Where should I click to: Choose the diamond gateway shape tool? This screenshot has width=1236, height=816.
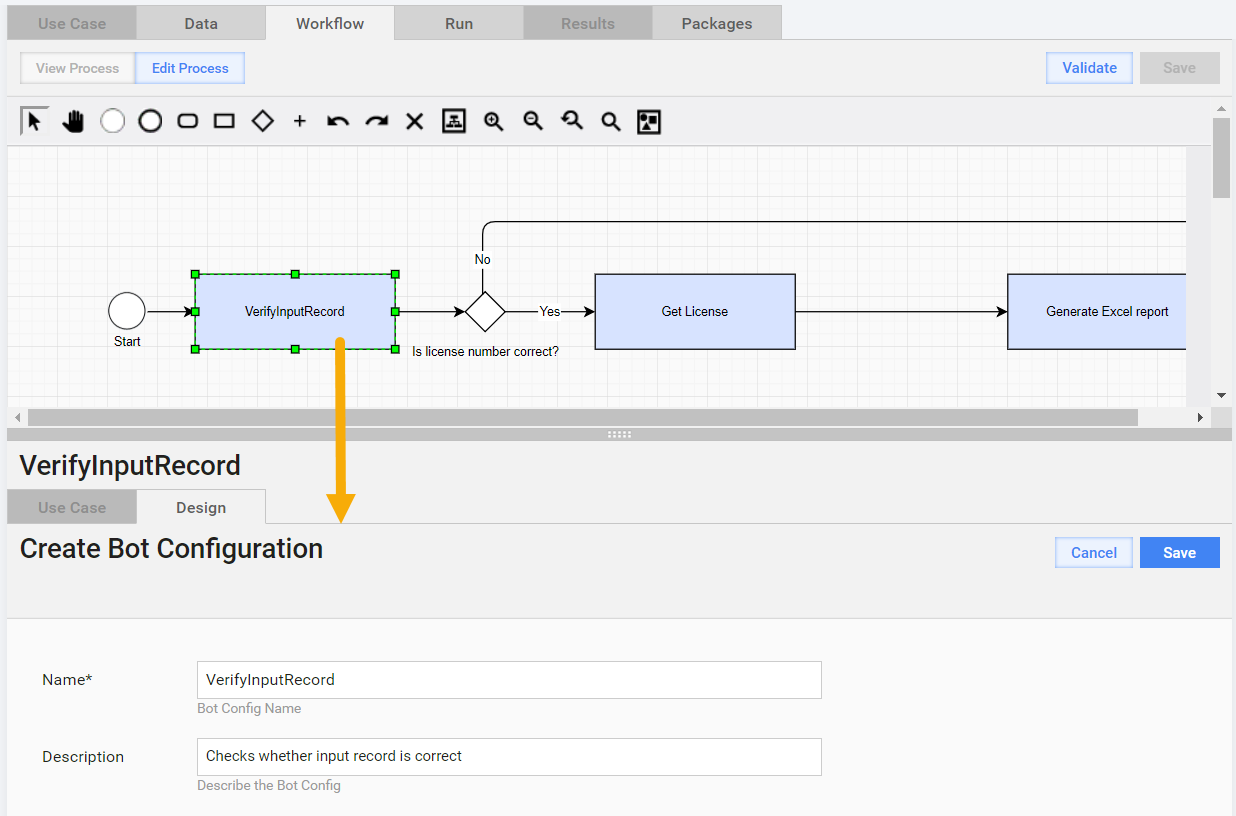pos(262,121)
